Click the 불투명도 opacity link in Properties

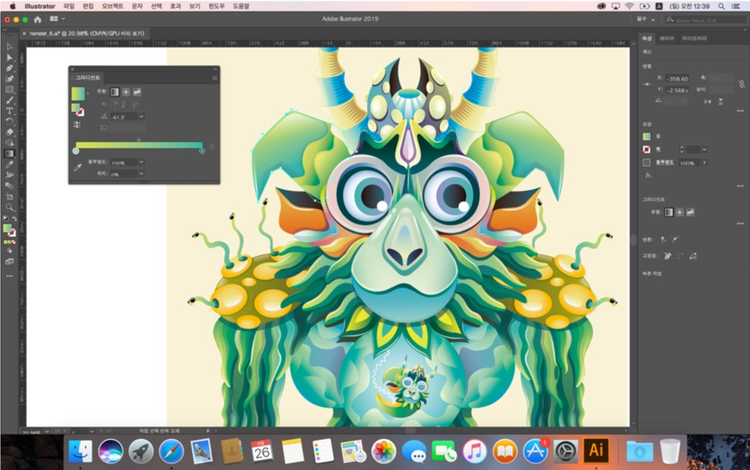click(664, 163)
